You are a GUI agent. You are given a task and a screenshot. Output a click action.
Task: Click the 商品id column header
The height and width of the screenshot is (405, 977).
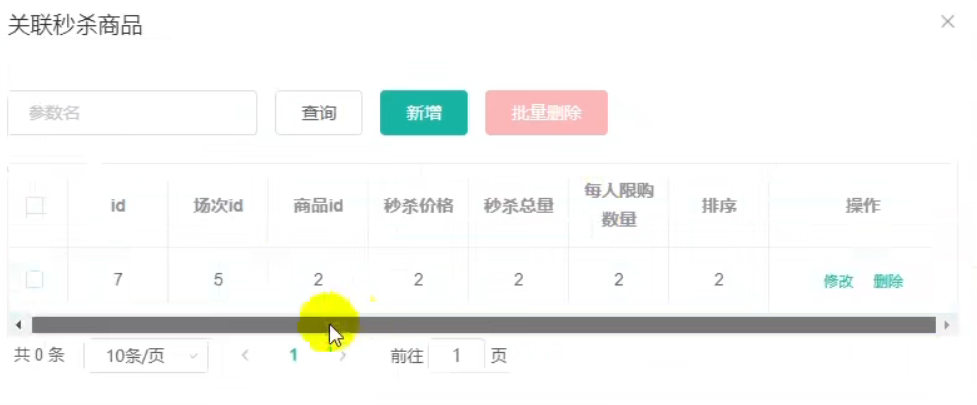(318, 206)
